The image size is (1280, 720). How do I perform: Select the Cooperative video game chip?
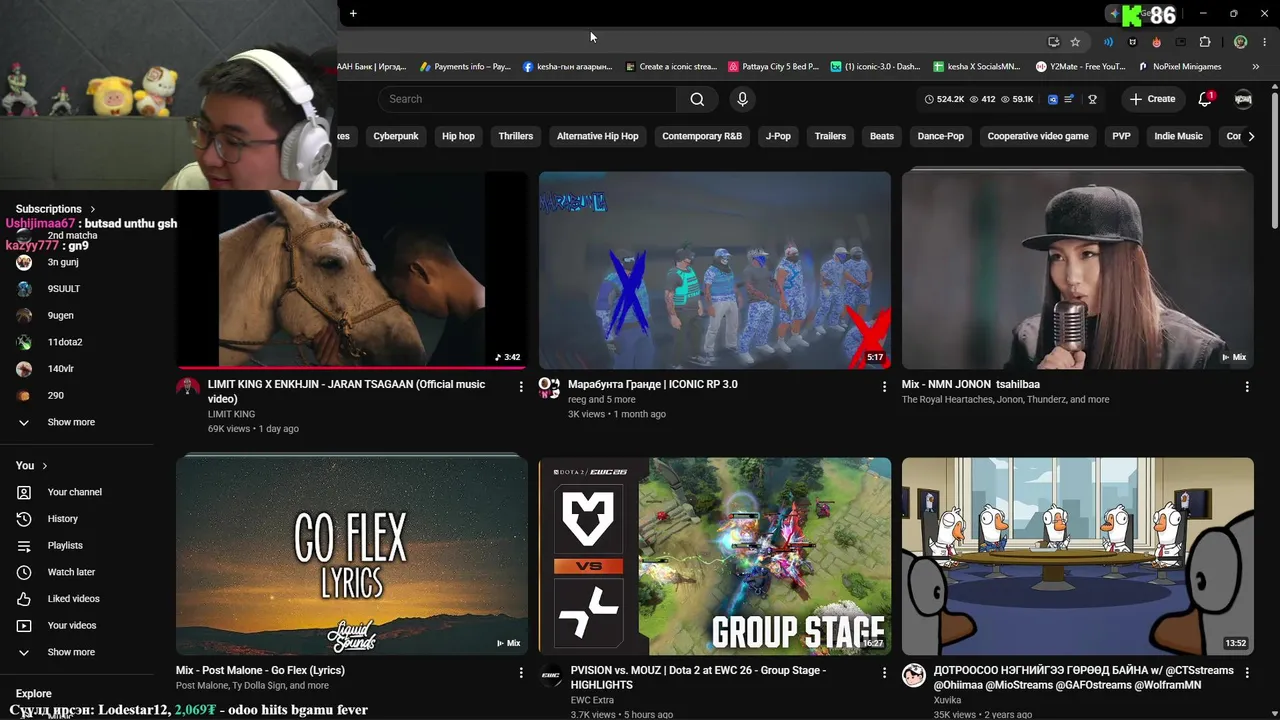1038,136
